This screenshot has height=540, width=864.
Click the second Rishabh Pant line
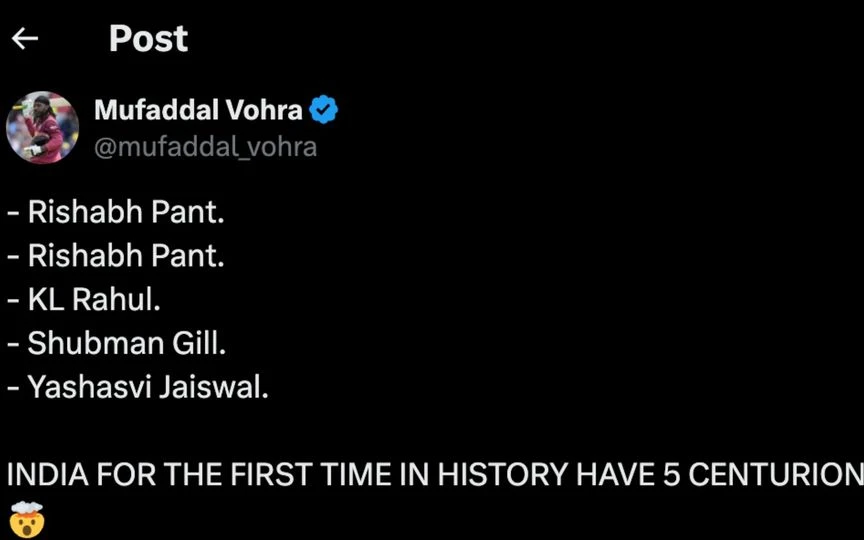116,256
